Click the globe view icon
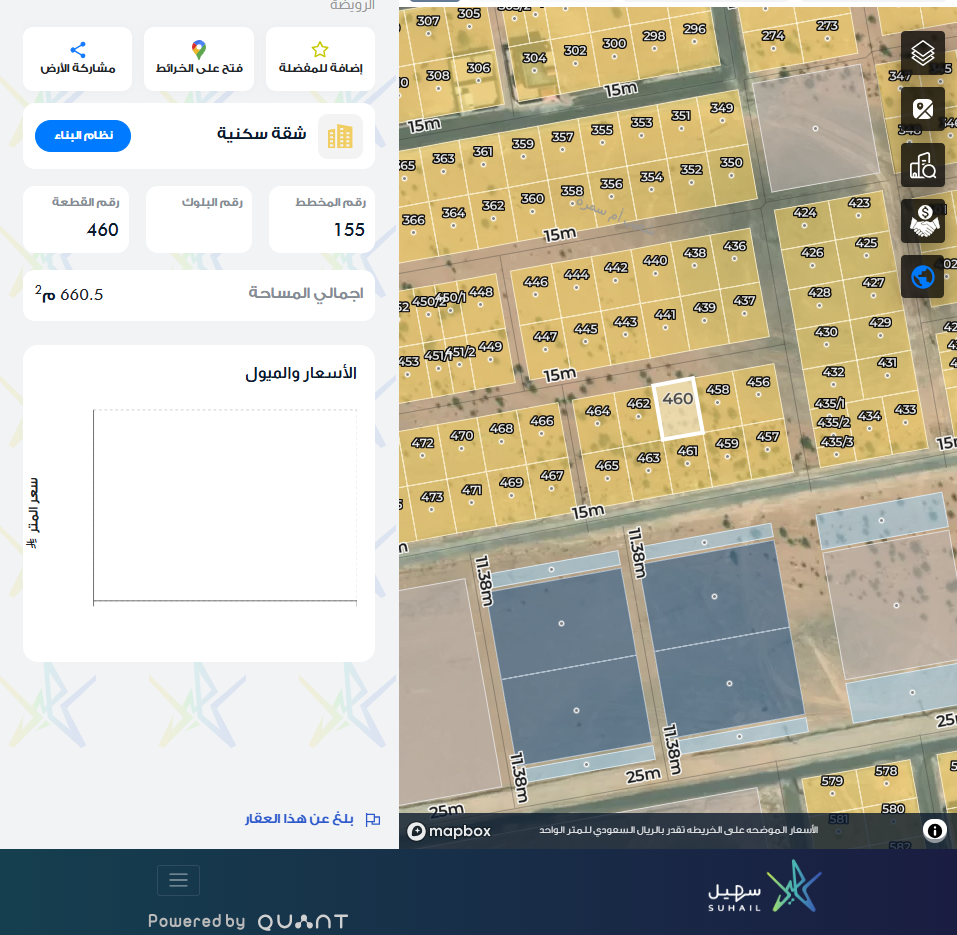The image size is (957, 935). (x=922, y=277)
